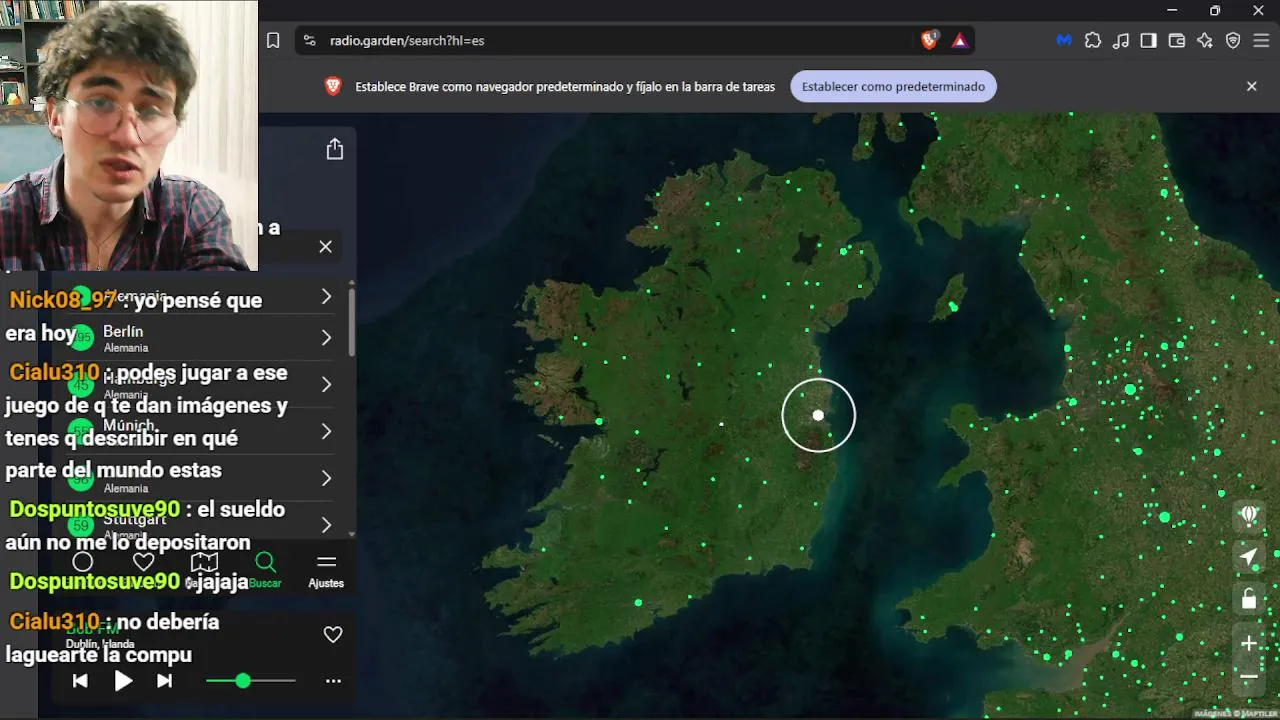
Task: Restore down the Brave browser window
Action: (x=1215, y=10)
